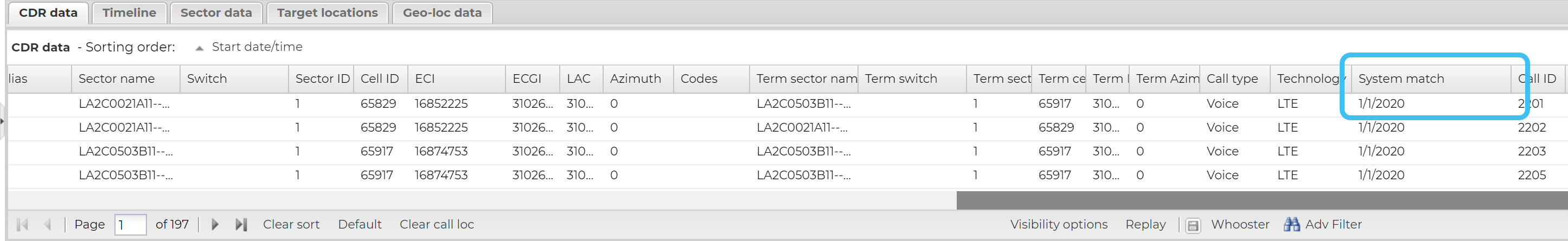Click the Whooster save icon
The image size is (1568, 241).
click(x=1193, y=225)
